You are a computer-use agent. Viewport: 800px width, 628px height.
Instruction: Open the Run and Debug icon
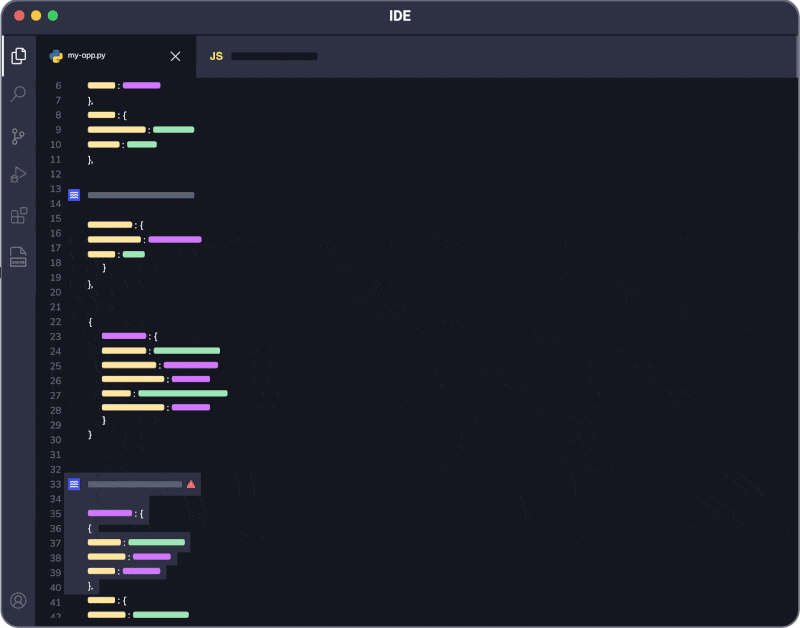point(18,174)
